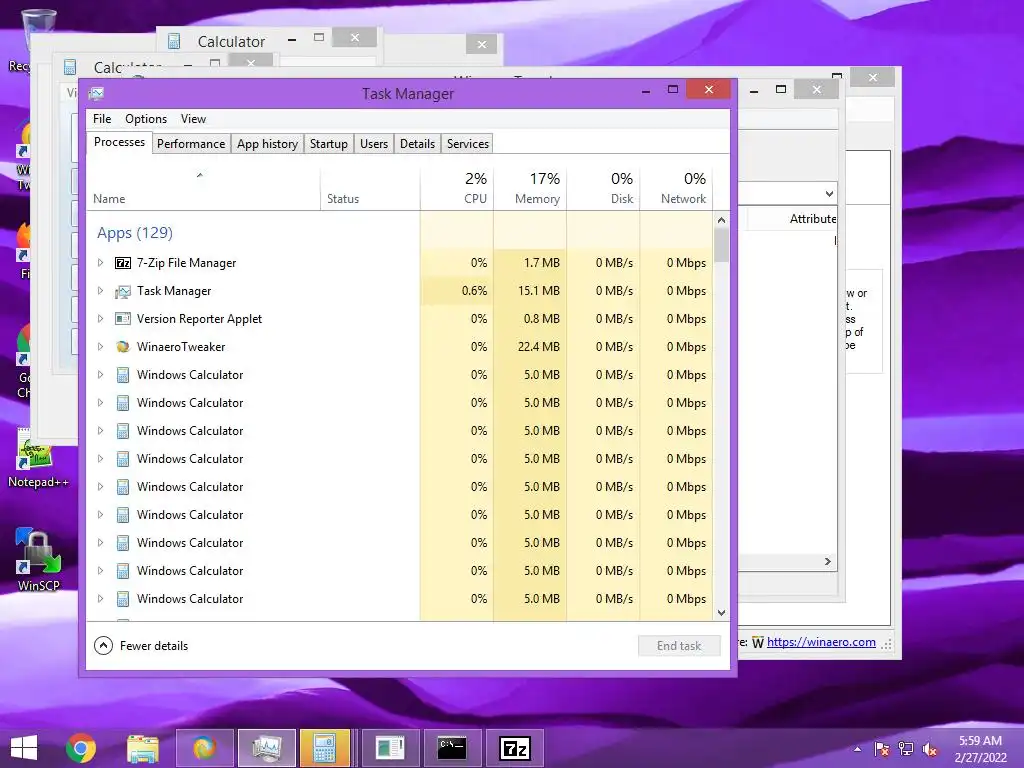
Task: Minimize the Task Manager window
Action: (x=646, y=90)
